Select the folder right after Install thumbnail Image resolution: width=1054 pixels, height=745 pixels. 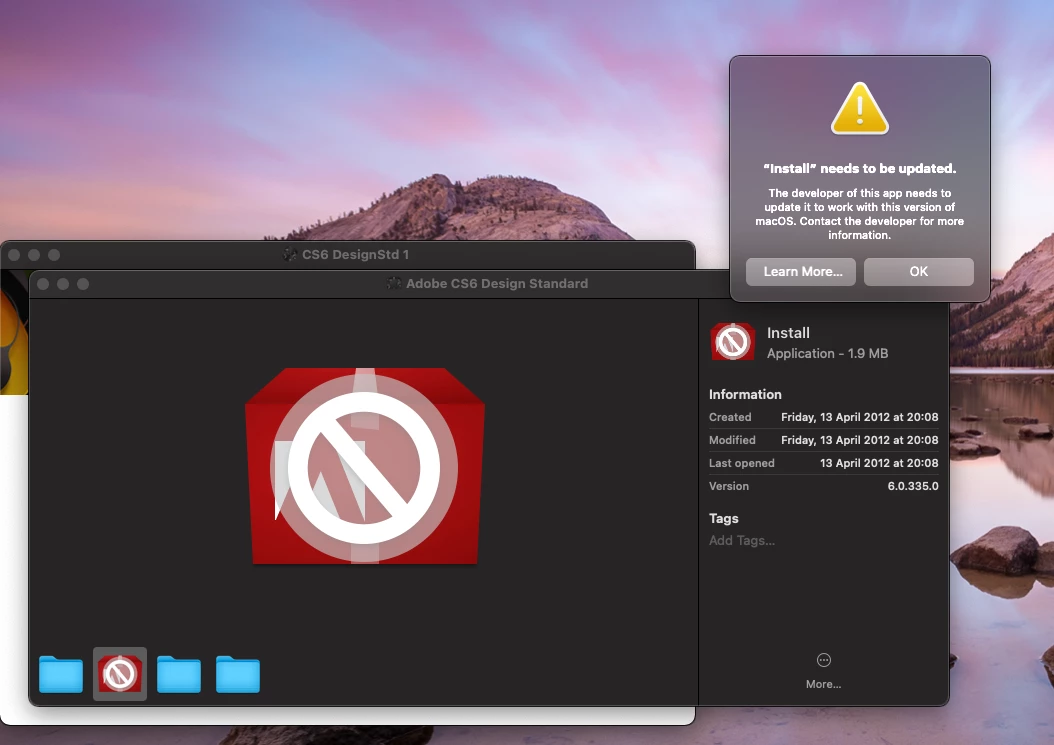179,674
